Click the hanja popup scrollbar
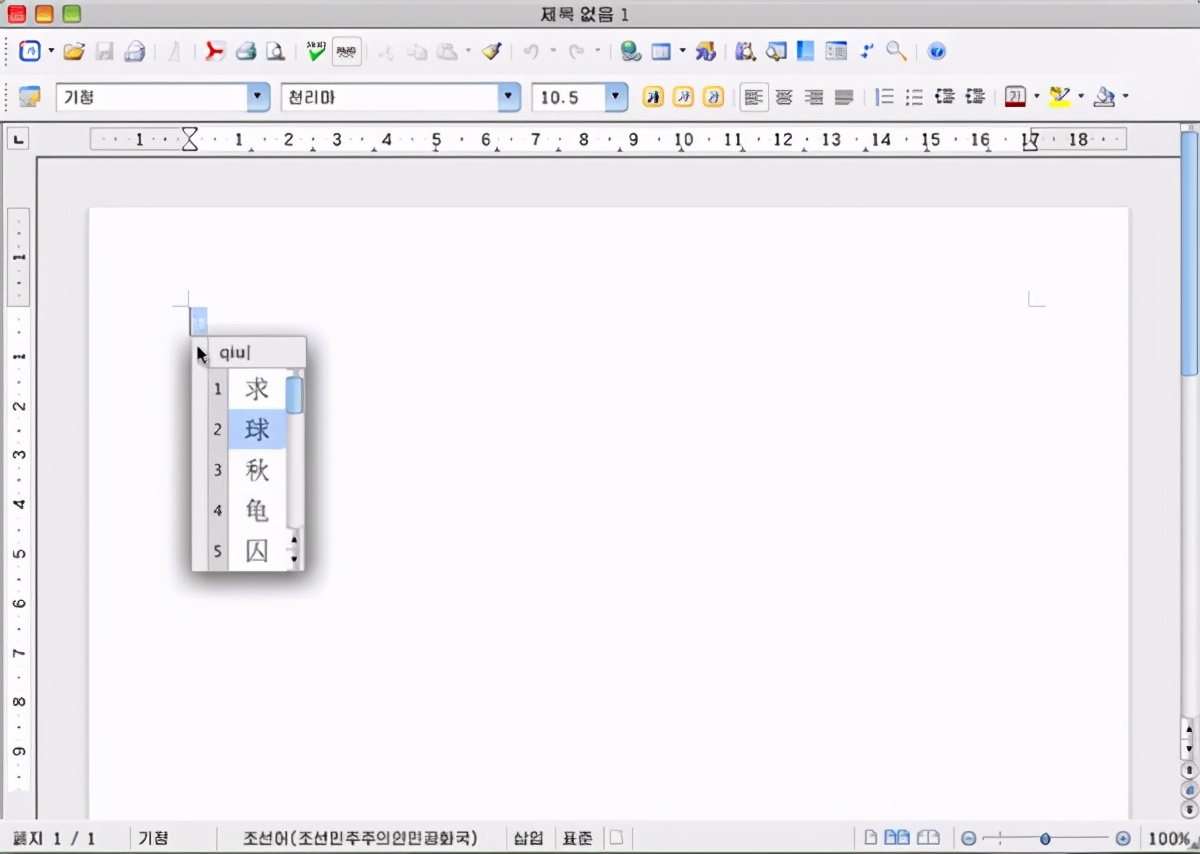Screen dimensions: 1200x854 coord(294,395)
